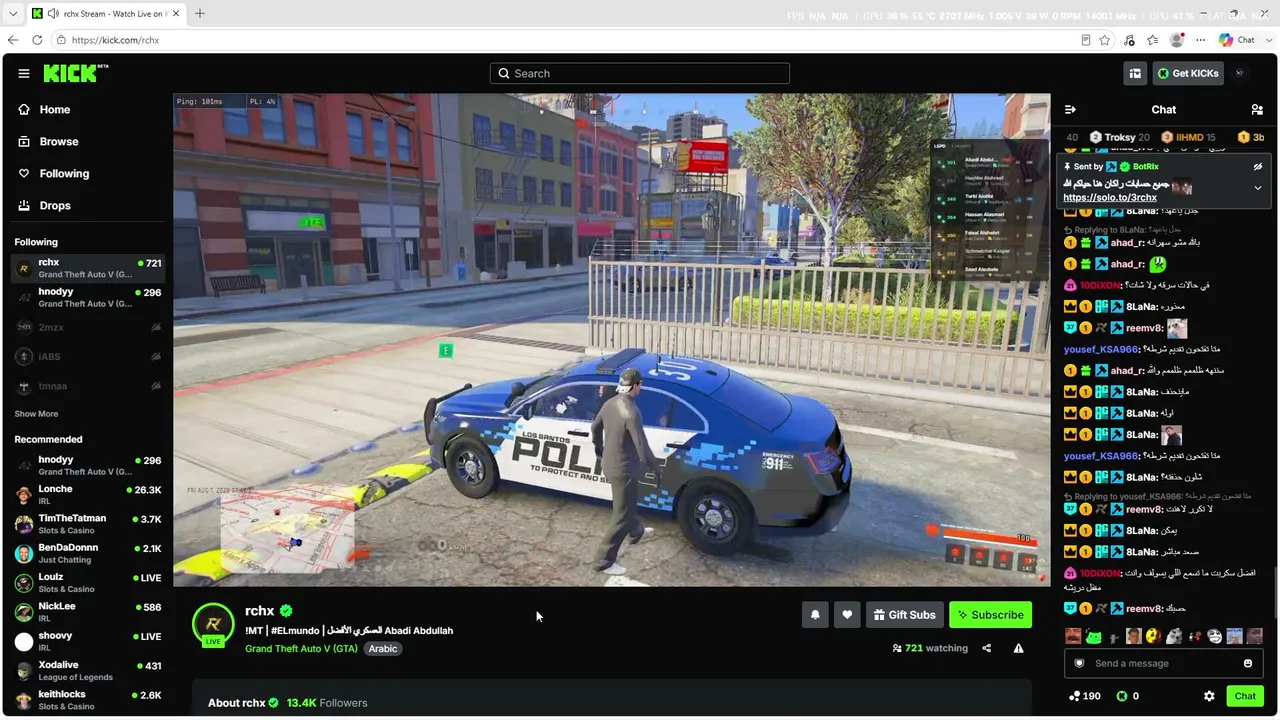Collapse the chat panel arrow icon
Screen dimensions: 1280x720
(1070, 110)
